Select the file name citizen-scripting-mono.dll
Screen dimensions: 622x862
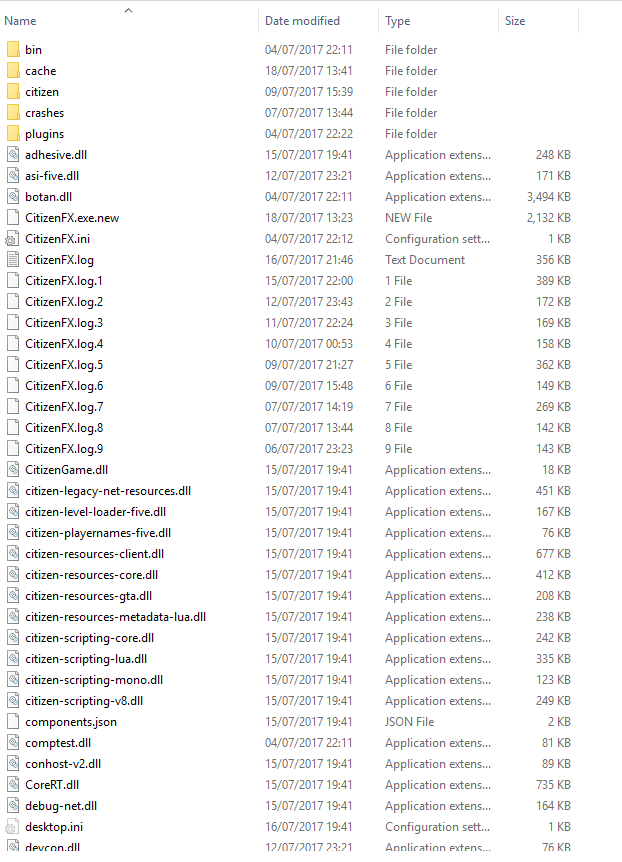pos(94,680)
